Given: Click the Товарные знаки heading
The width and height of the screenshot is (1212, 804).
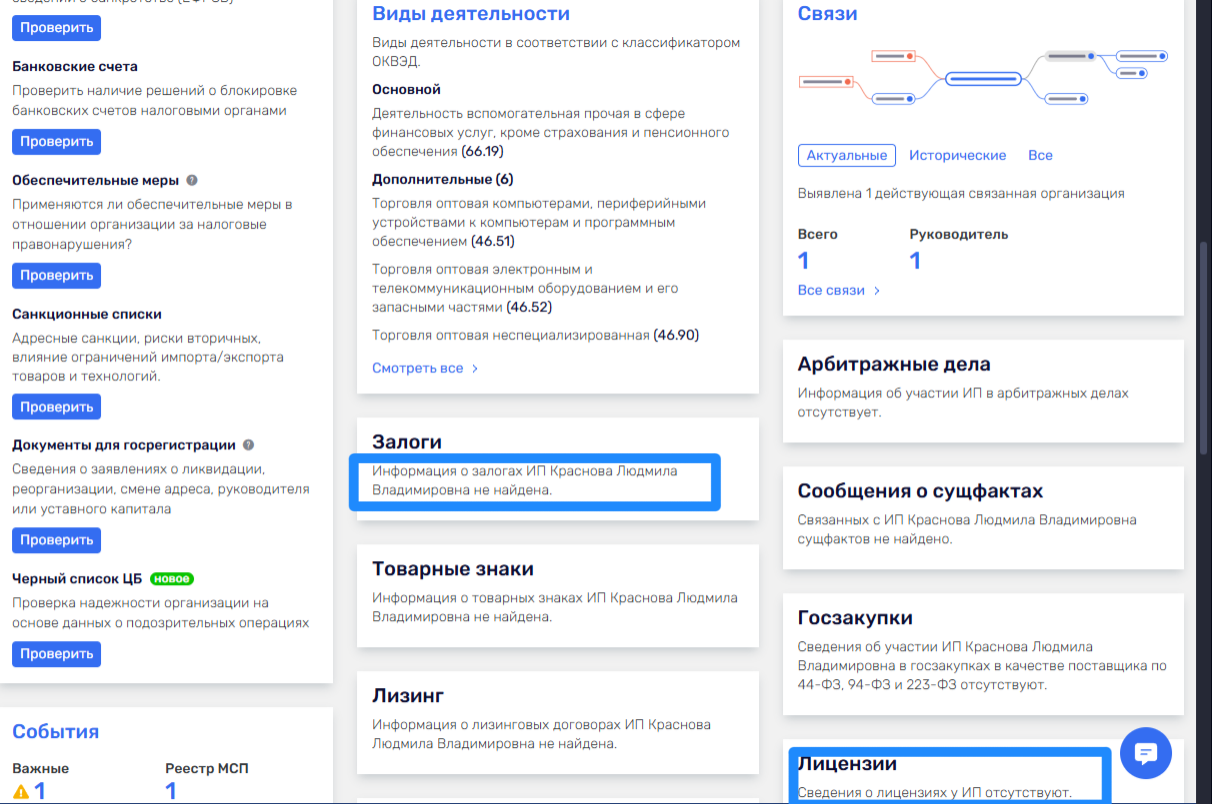Looking at the screenshot, I should pyautogui.click(x=453, y=569).
